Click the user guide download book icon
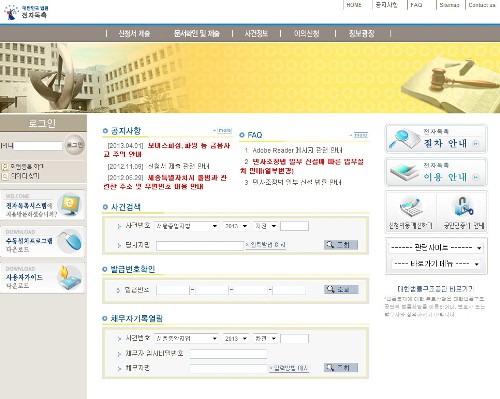500x399 pixels. (69, 278)
